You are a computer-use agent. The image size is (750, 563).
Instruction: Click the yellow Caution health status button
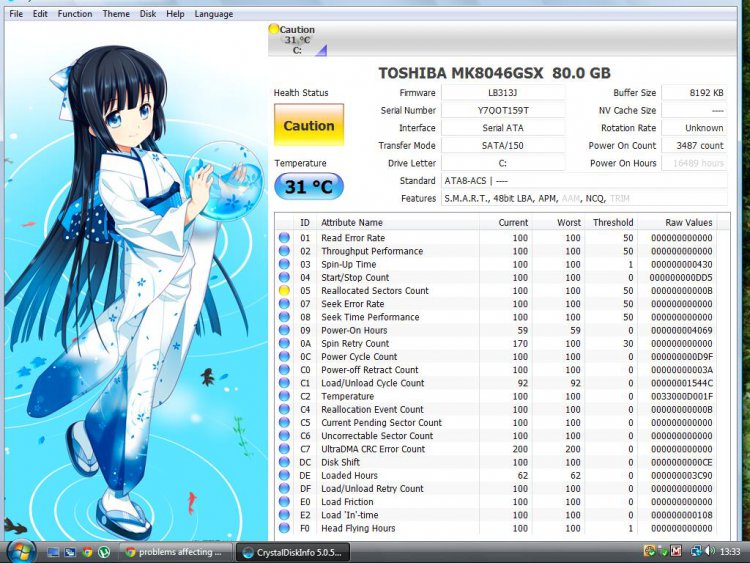pos(309,125)
